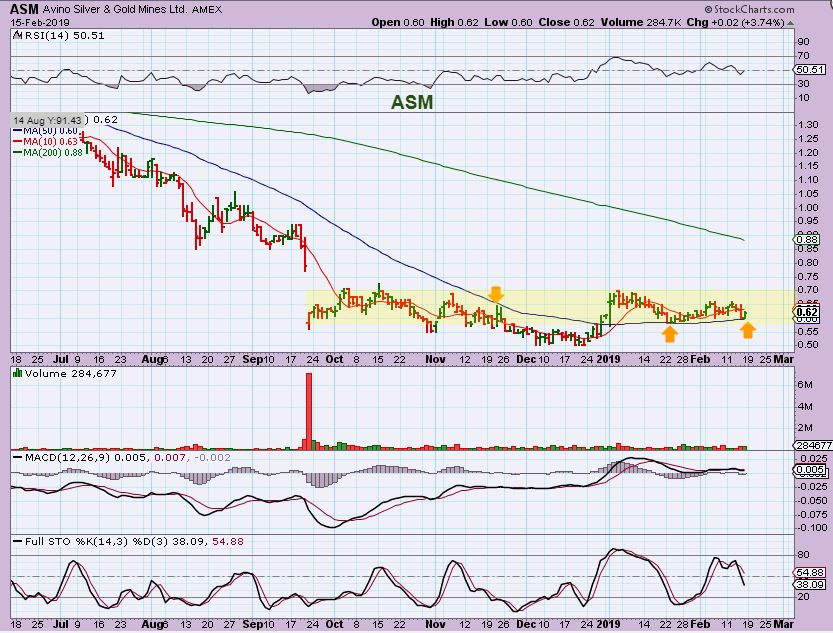The image size is (833, 633).
Task: Click the Close 0.62 value in header
Action: click(x=566, y=22)
